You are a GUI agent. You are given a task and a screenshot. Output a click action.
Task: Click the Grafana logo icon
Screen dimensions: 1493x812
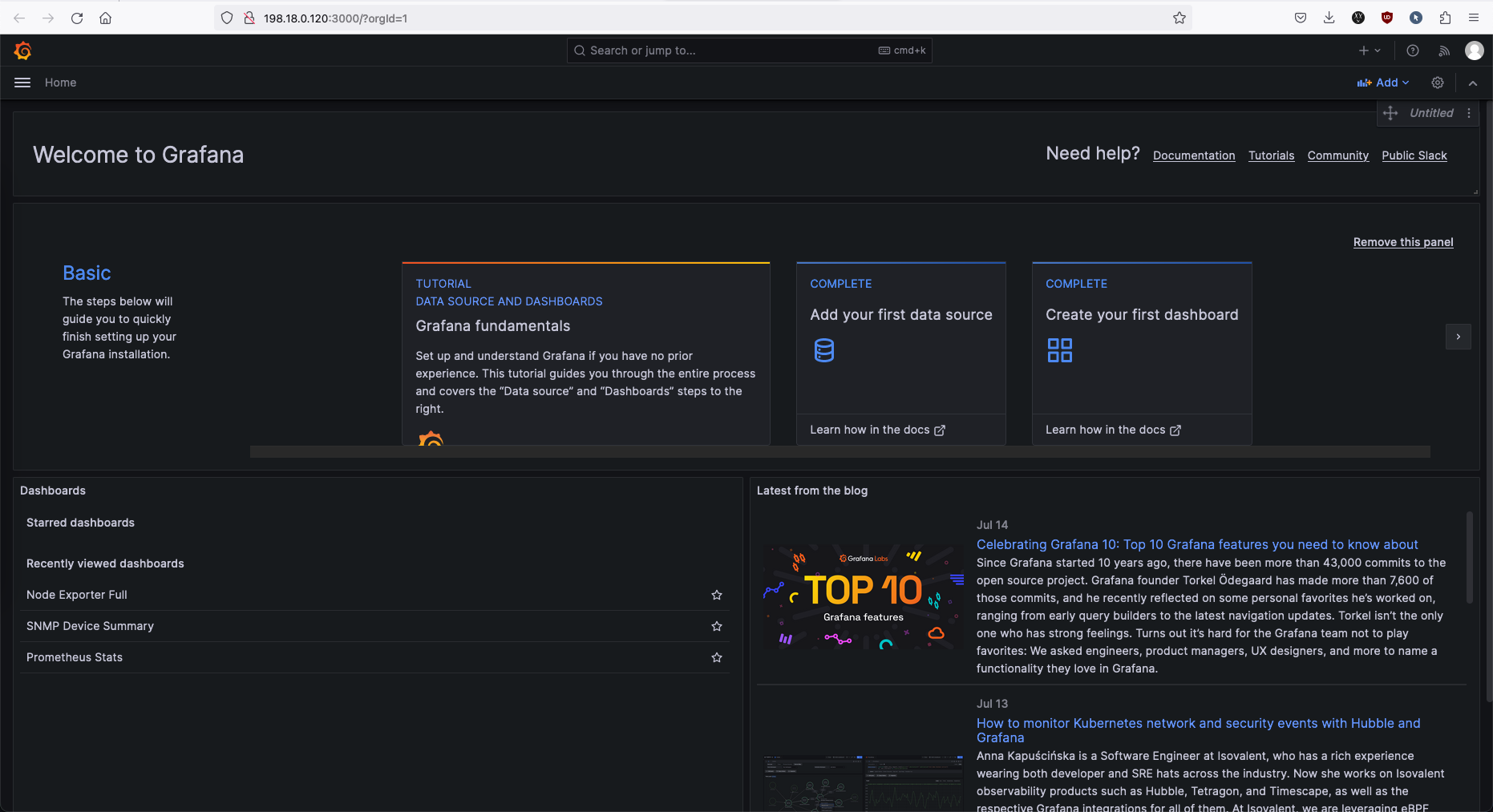(x=22, y=50)
